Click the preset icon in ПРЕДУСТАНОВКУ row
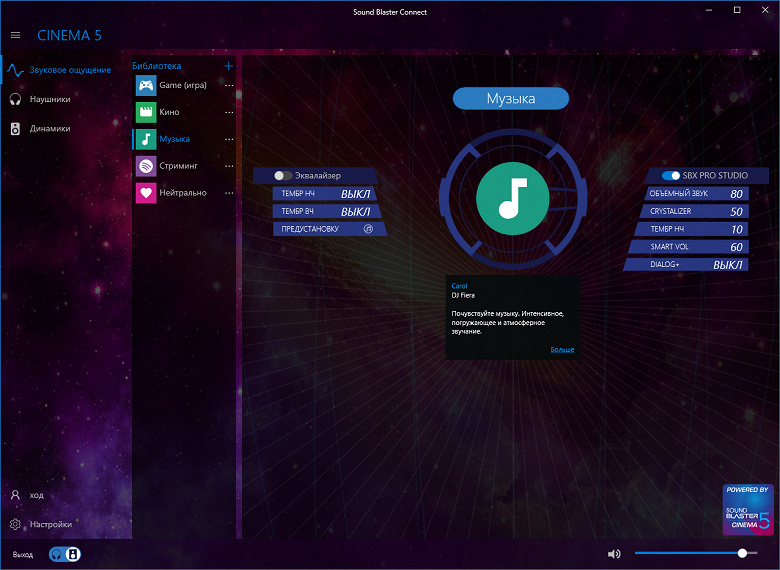This screenshot has height=570, width=780. pyautogui.click(x=368, y=229)
